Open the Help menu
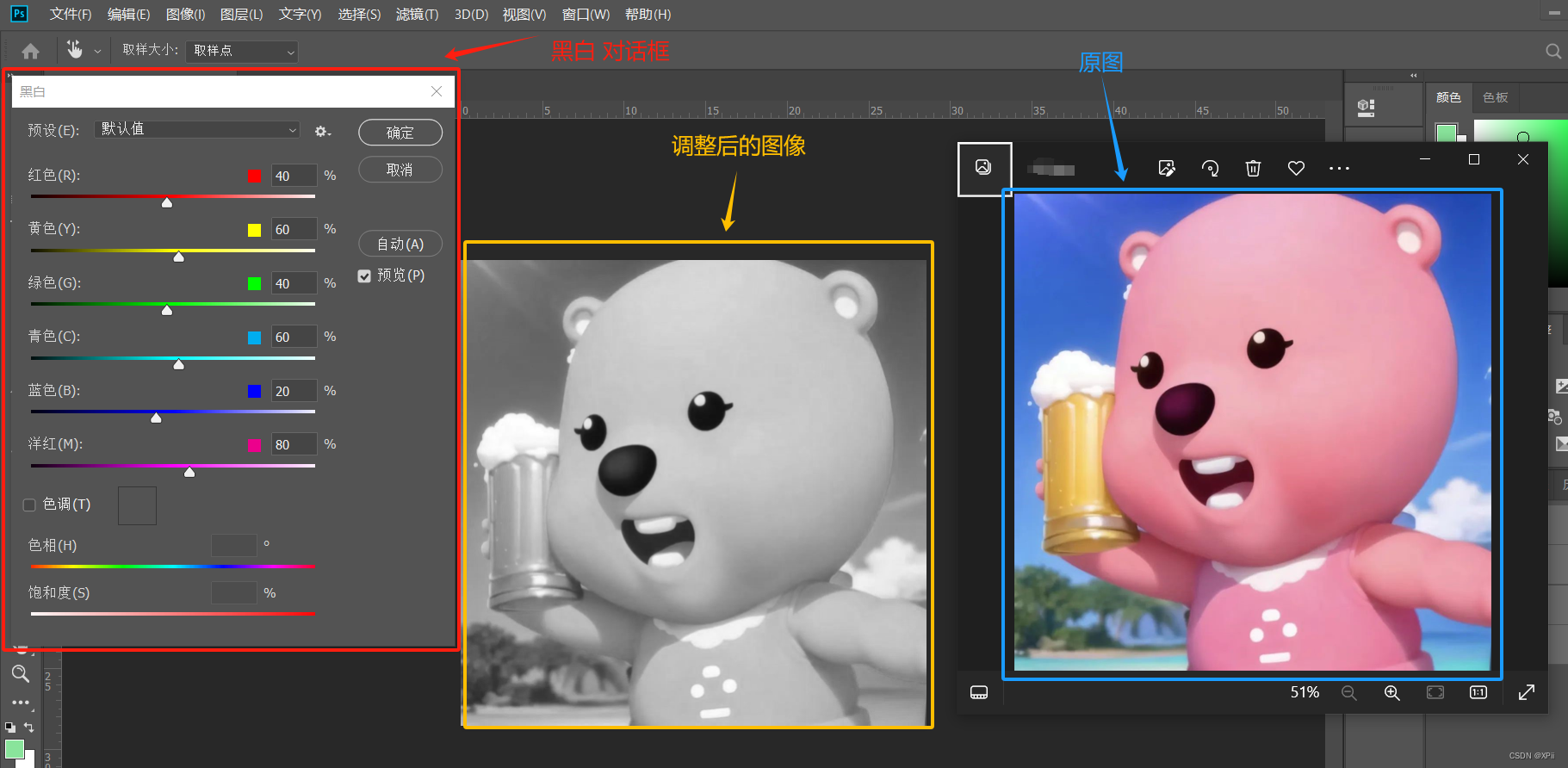The height and width of the screenshot is (768, 1568). 648,14
